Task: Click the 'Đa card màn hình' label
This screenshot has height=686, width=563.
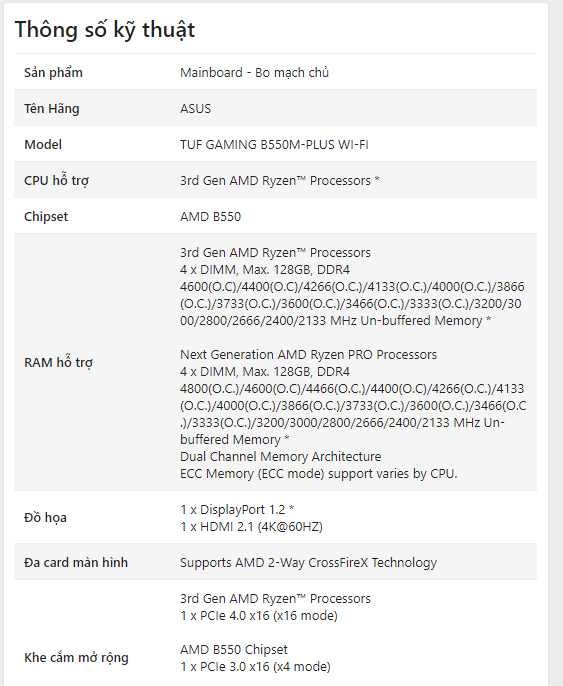Action: click(76, 563)
